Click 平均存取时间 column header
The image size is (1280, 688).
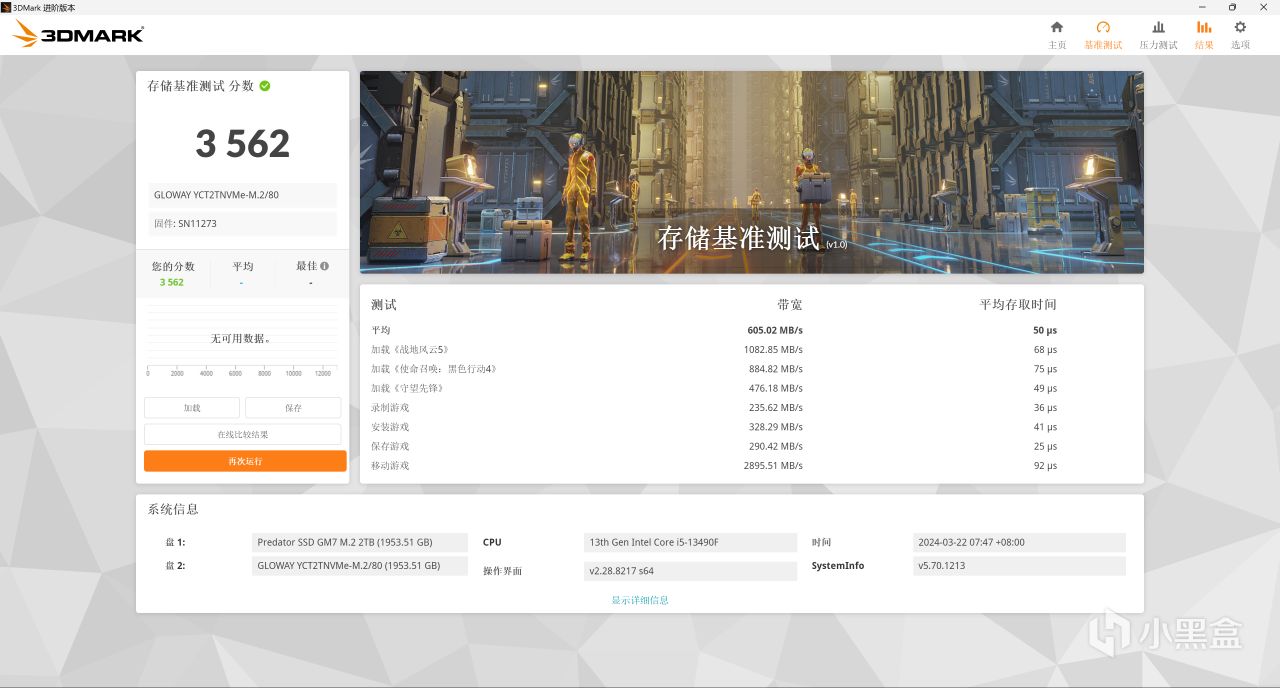1018,305
